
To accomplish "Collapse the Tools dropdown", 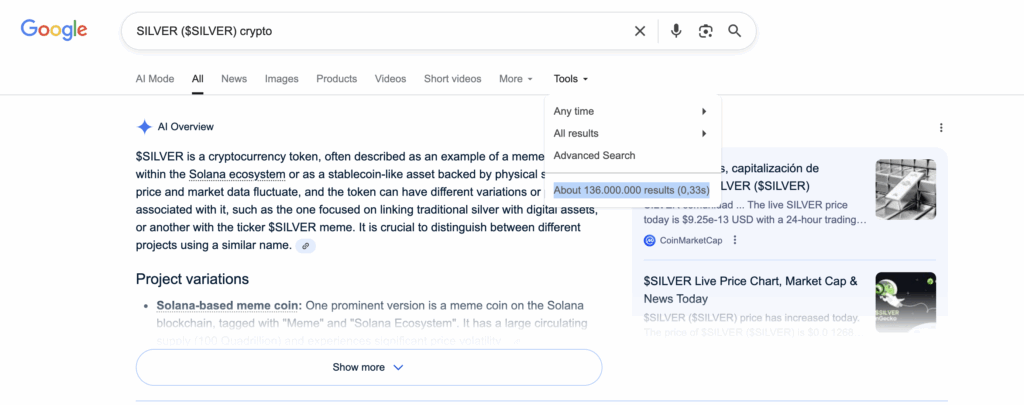I will point(571,79).
